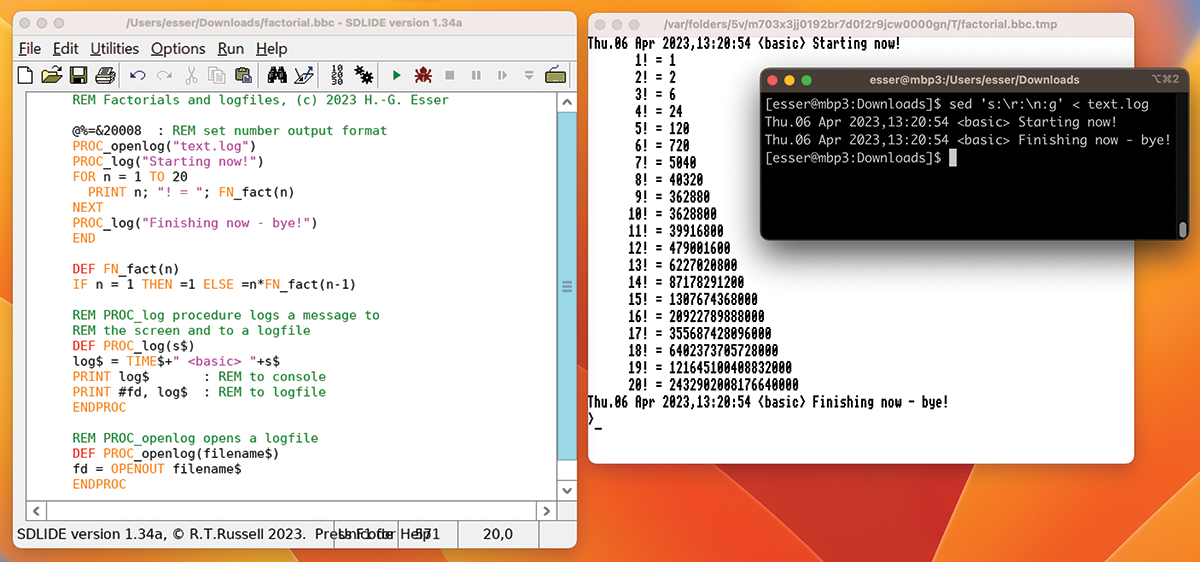The image size is (1200, 562).
Task: Copy selection with the copy icon
Action: [x=216, y=75]
